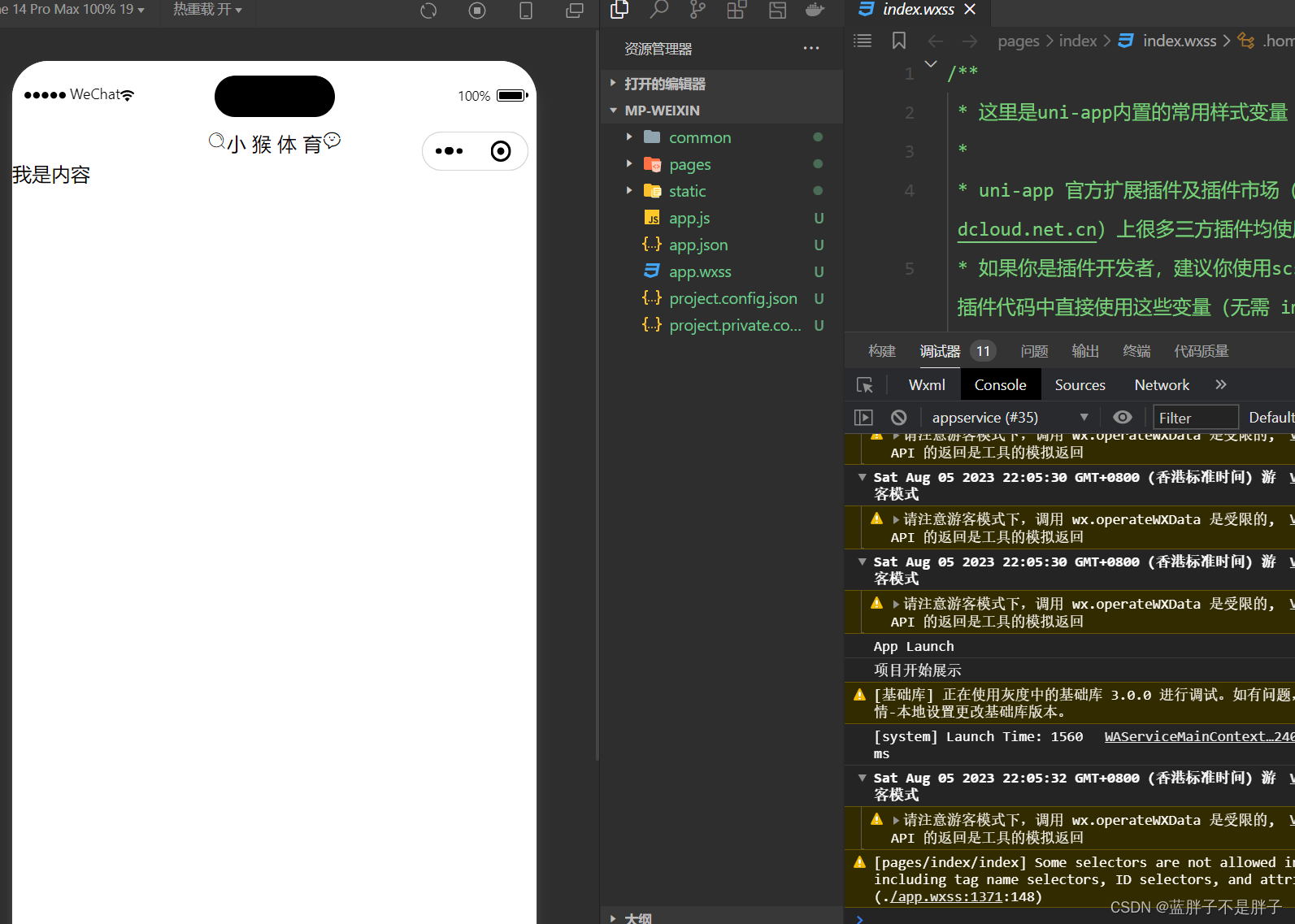Open the extensions blocks icon
Viewport: 1295px width, 924px height.
pyautogui.click(x=737, y=10)
